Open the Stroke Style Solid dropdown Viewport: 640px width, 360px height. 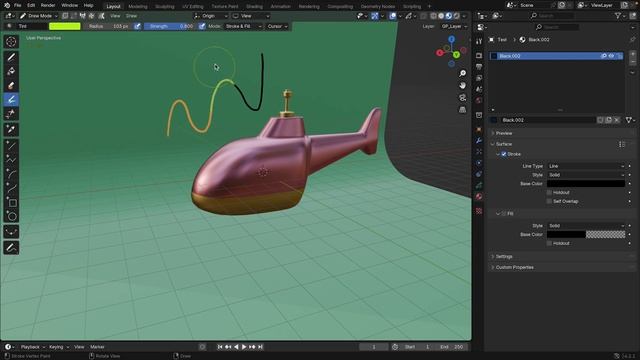(585, 175)
